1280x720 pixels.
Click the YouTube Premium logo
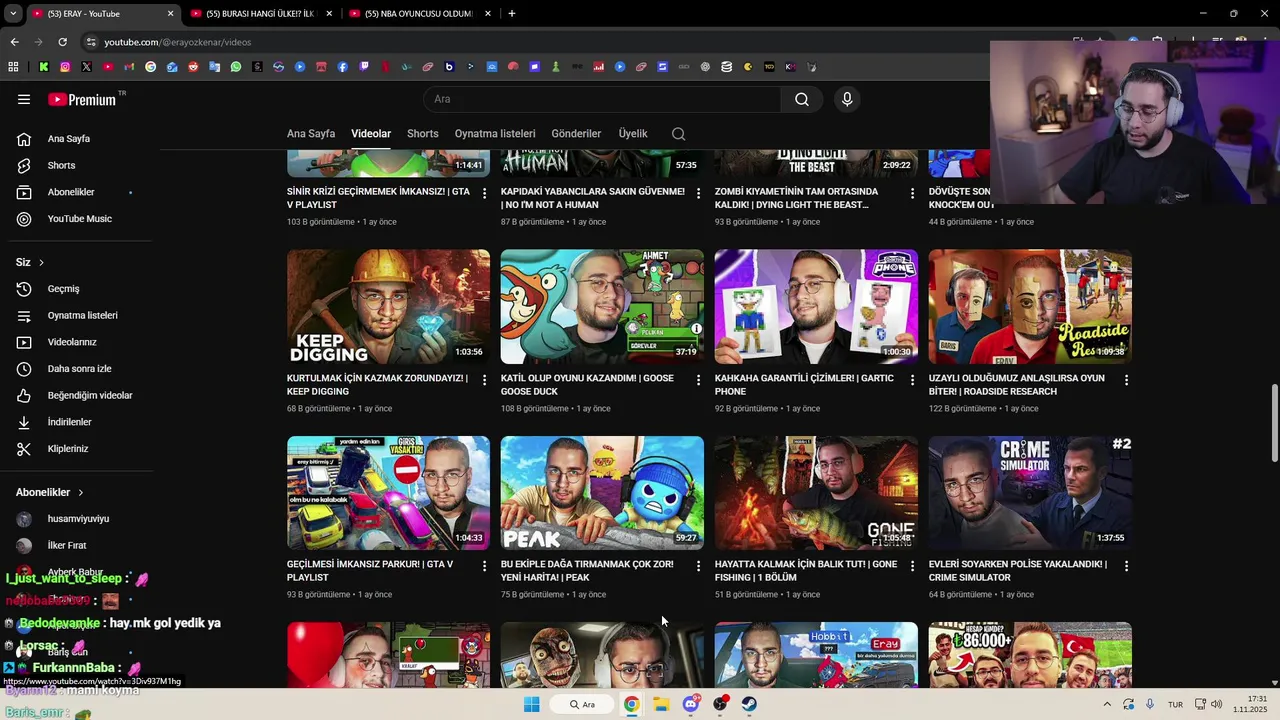[x=83, y=99]
